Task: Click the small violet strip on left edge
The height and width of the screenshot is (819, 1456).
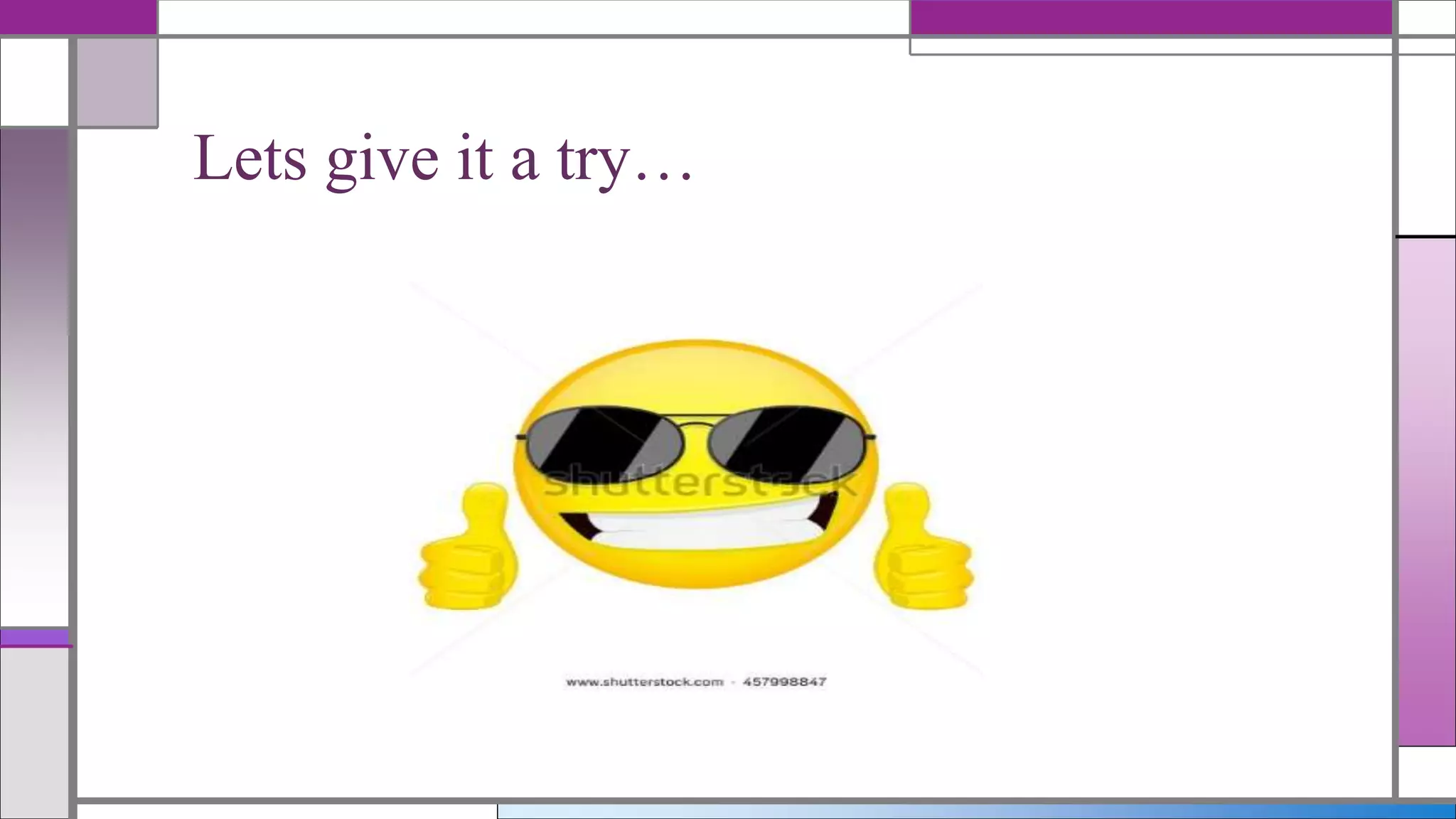Action: point(34,638)
